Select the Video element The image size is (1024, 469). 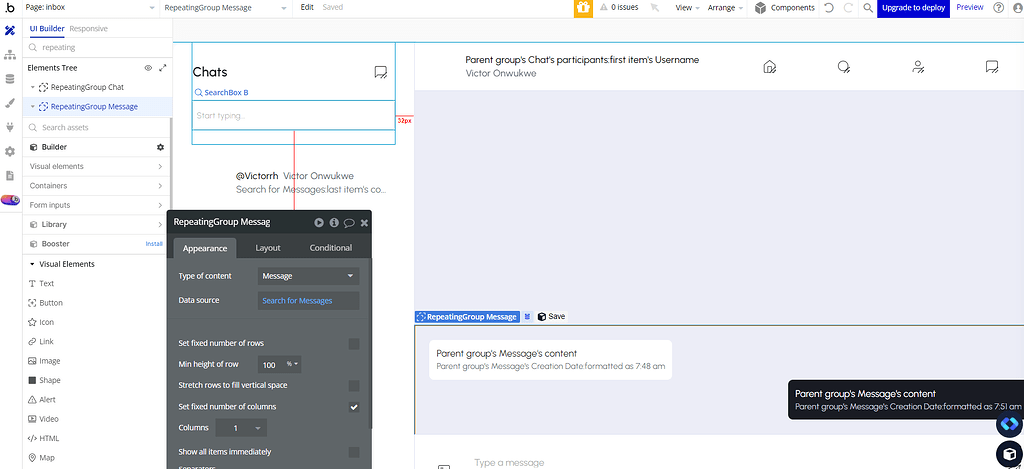[43, 419]
